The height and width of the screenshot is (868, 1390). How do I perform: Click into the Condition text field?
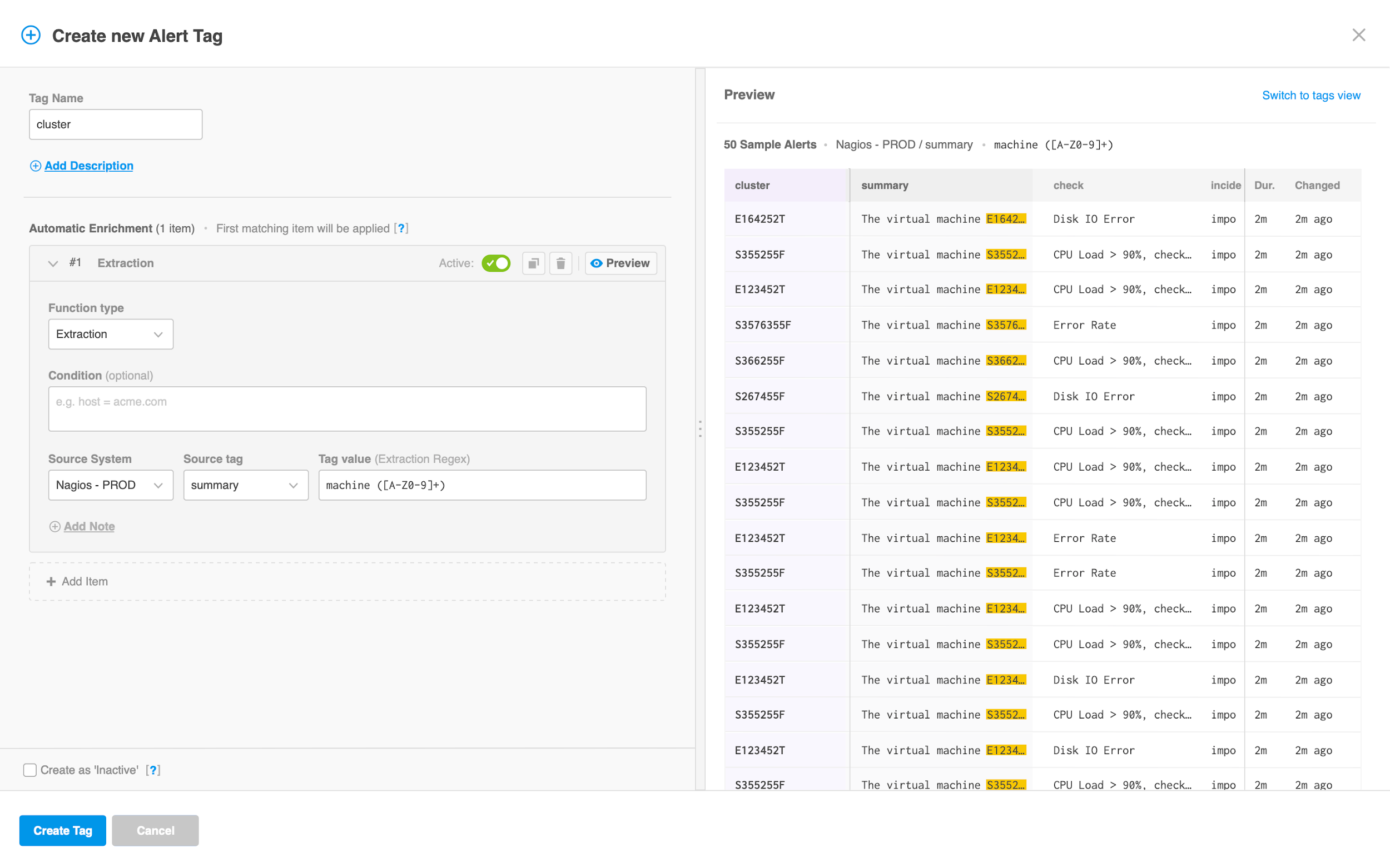pos(347,409)
